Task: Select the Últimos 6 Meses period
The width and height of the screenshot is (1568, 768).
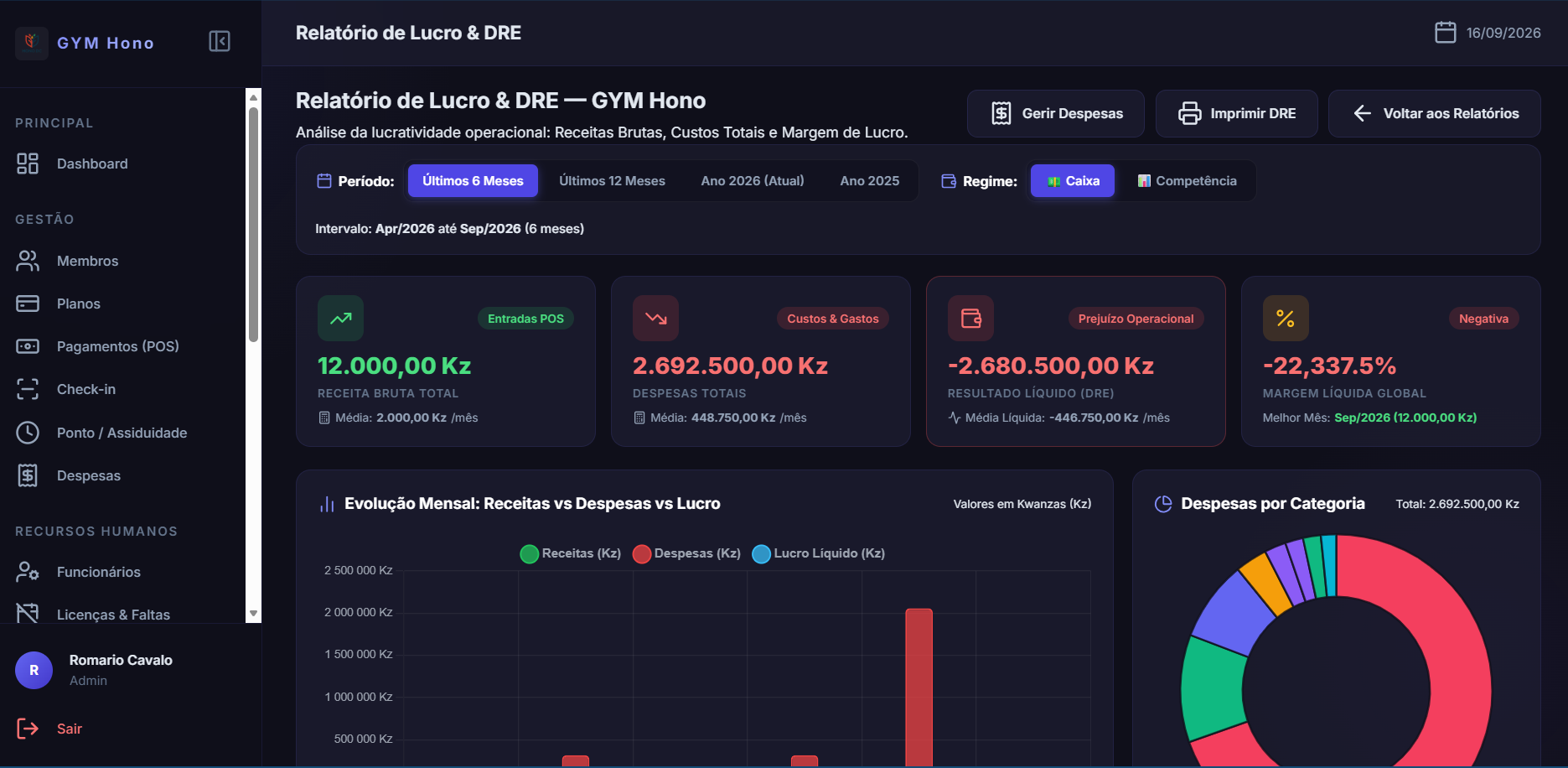Action: point(473,181)
